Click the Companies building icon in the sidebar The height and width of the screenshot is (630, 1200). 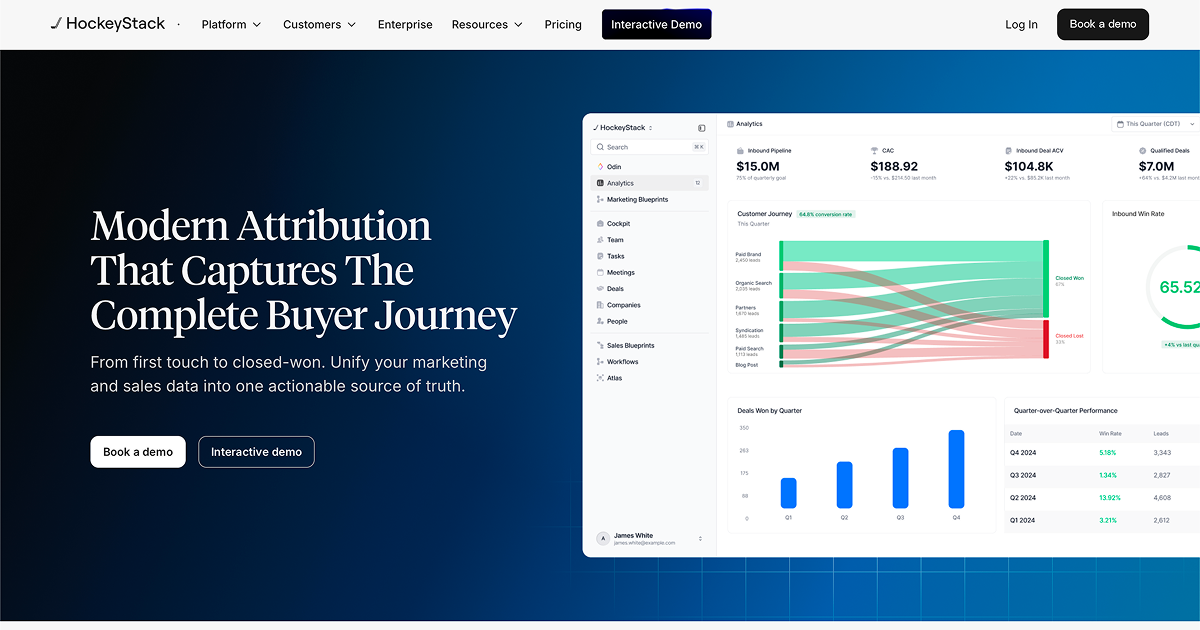click(600, 305)
